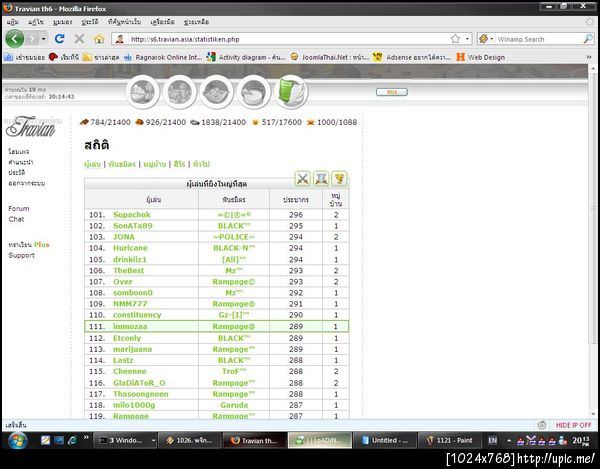Show hidden system tray icons arrow
The width and height of the screenshot is (600, 469).
tap(509, 441)
